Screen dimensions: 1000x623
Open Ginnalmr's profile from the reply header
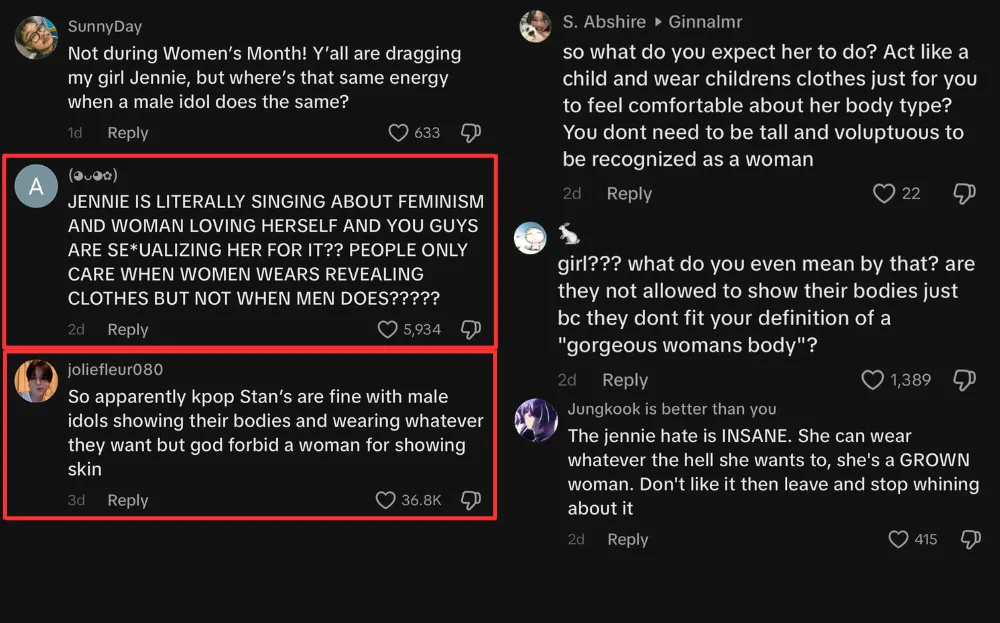[x=705, y=21]
